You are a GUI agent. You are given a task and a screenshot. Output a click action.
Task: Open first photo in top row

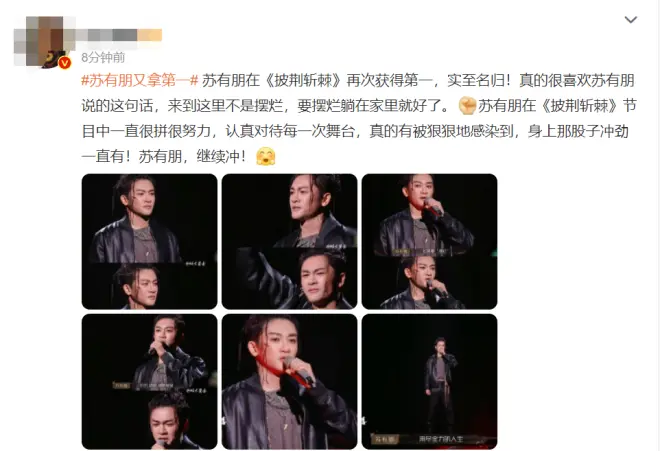(x=149, y=241)
